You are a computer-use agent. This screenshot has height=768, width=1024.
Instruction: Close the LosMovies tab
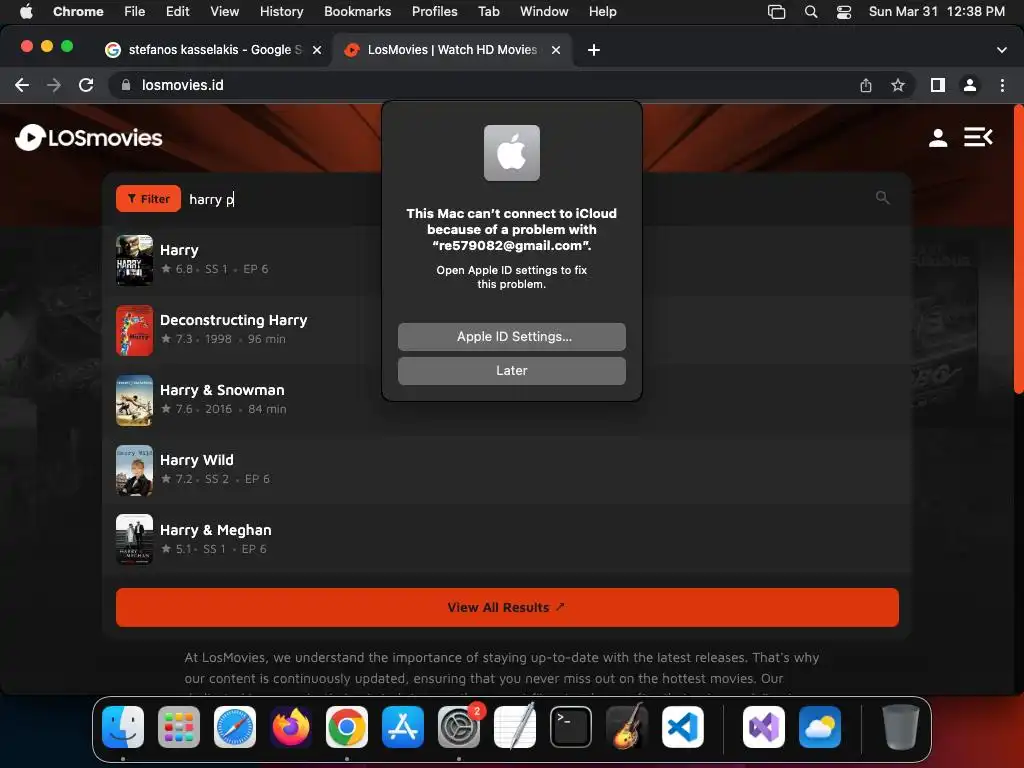[x=556, y=50]
